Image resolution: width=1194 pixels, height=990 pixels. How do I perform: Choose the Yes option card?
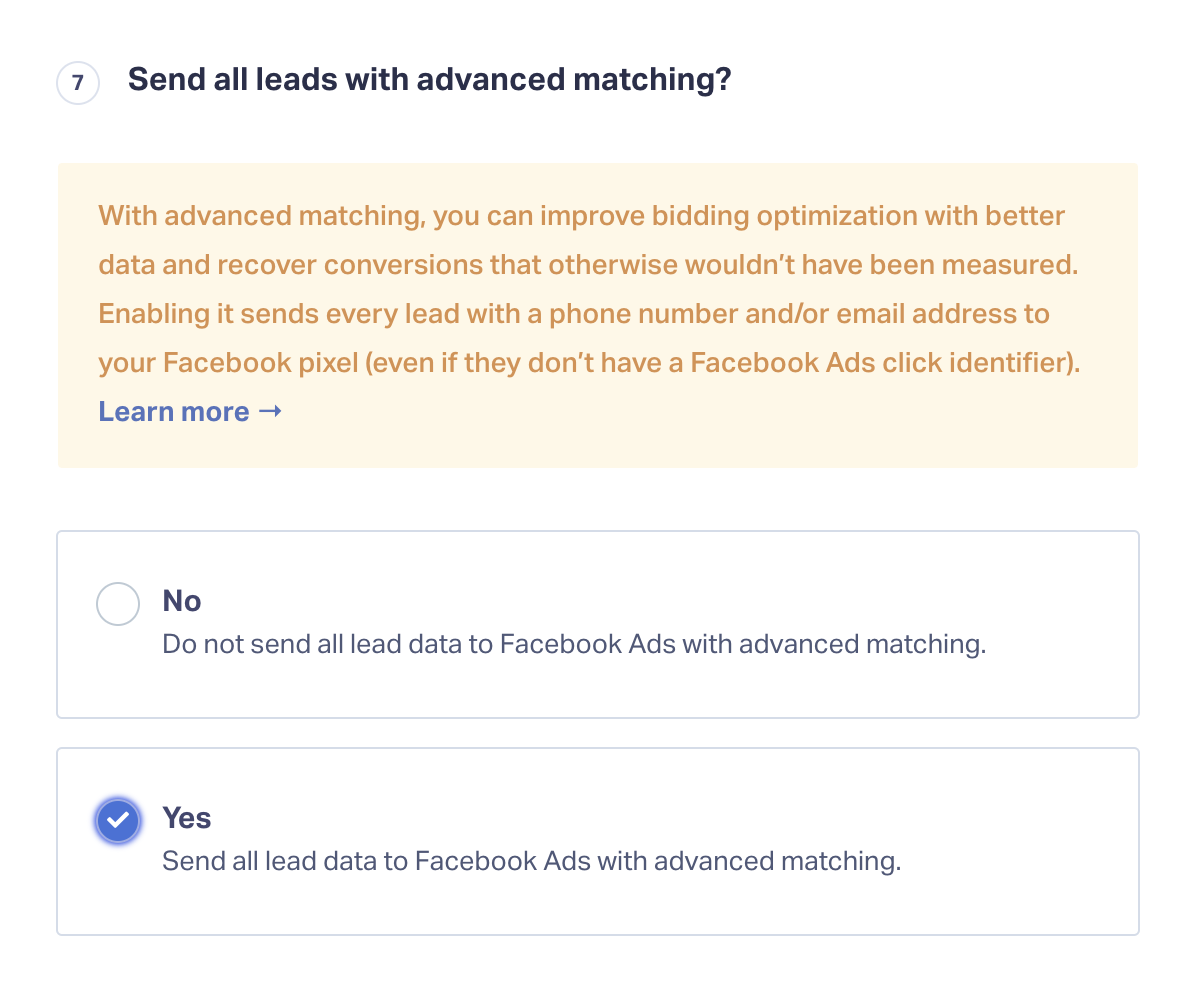pos(597,840)
